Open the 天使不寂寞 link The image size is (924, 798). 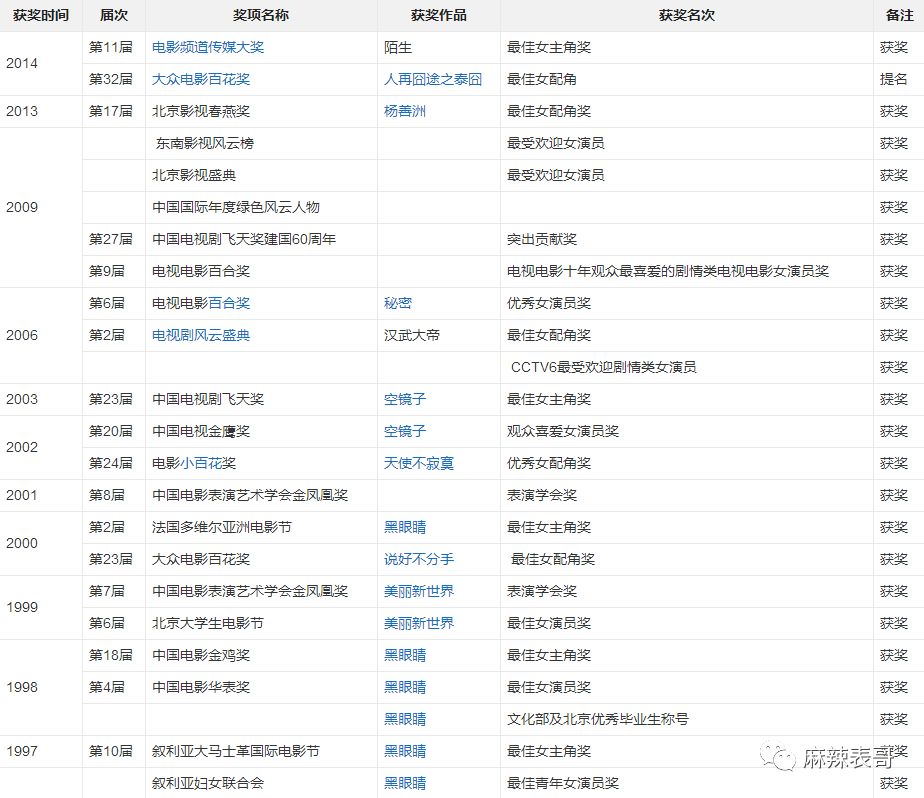coord(419,463)
